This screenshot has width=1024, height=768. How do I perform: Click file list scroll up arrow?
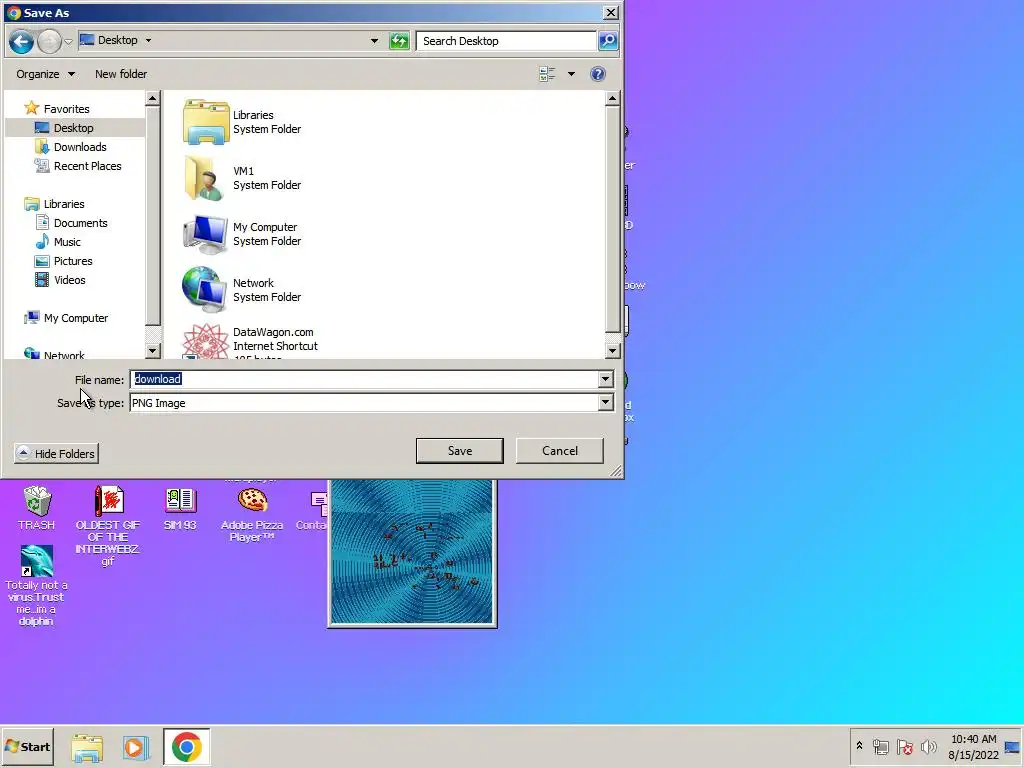pyautogui.click(x=612, y=98)
